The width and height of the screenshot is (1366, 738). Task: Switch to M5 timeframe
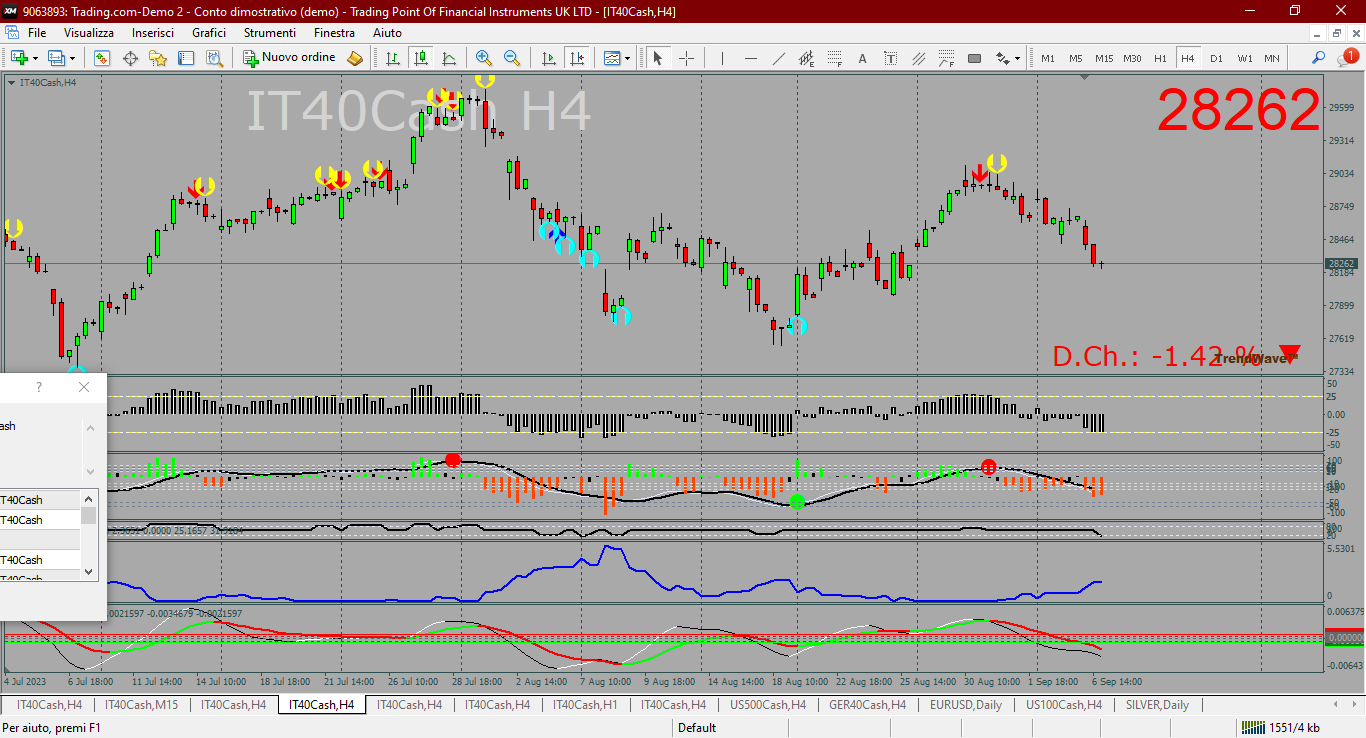click(x=1075, y=58)
